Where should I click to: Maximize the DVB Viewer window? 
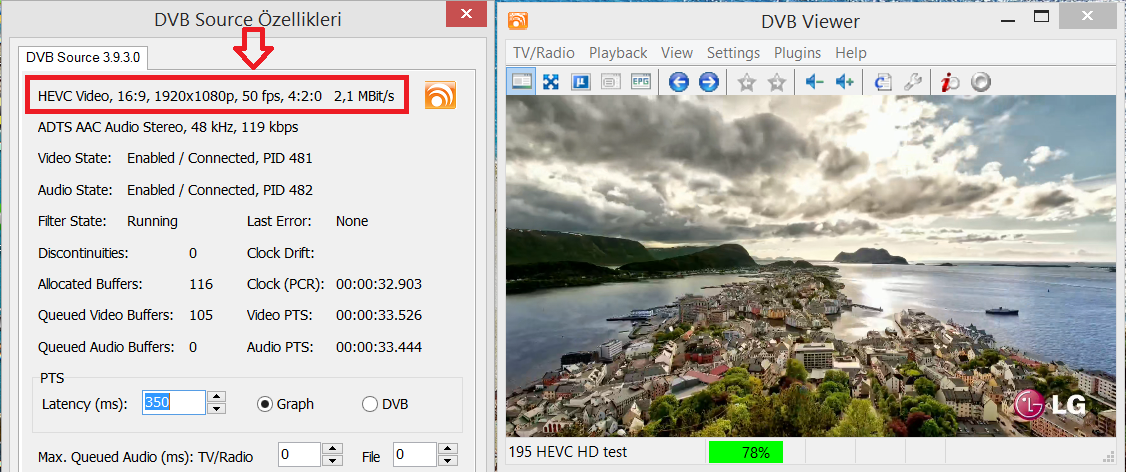tap(1042, 16)
